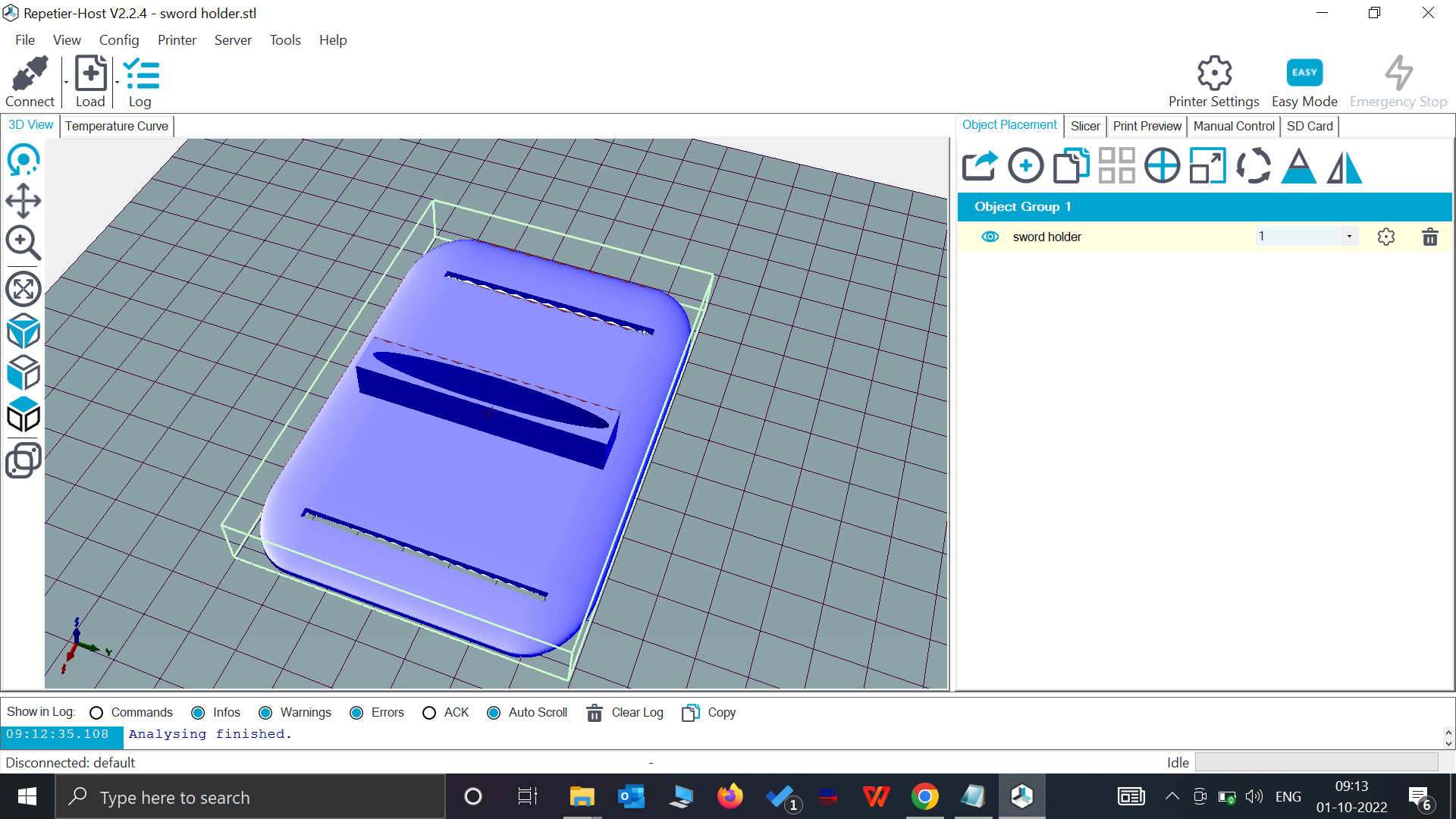The image size is (1456, 819).
Task: Activate the Zoom magnifier tool
Action: coord(23,243)
